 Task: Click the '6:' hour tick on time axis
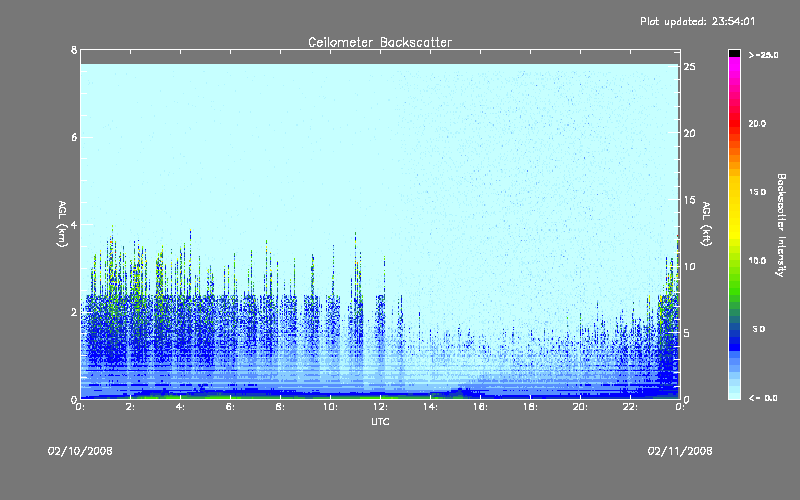click(231, 407)
